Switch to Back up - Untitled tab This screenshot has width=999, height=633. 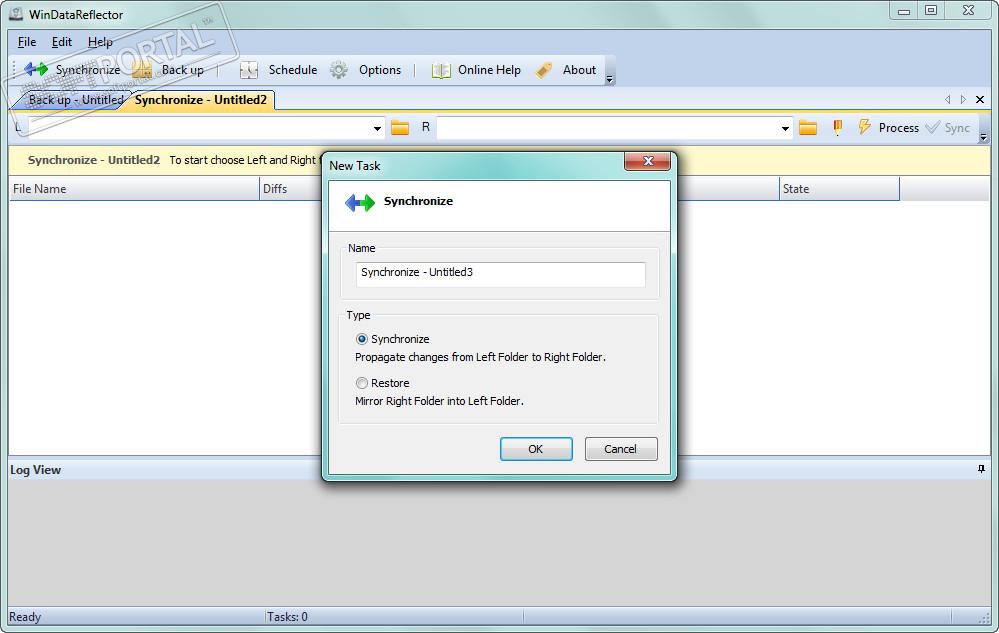click(76, 100)
